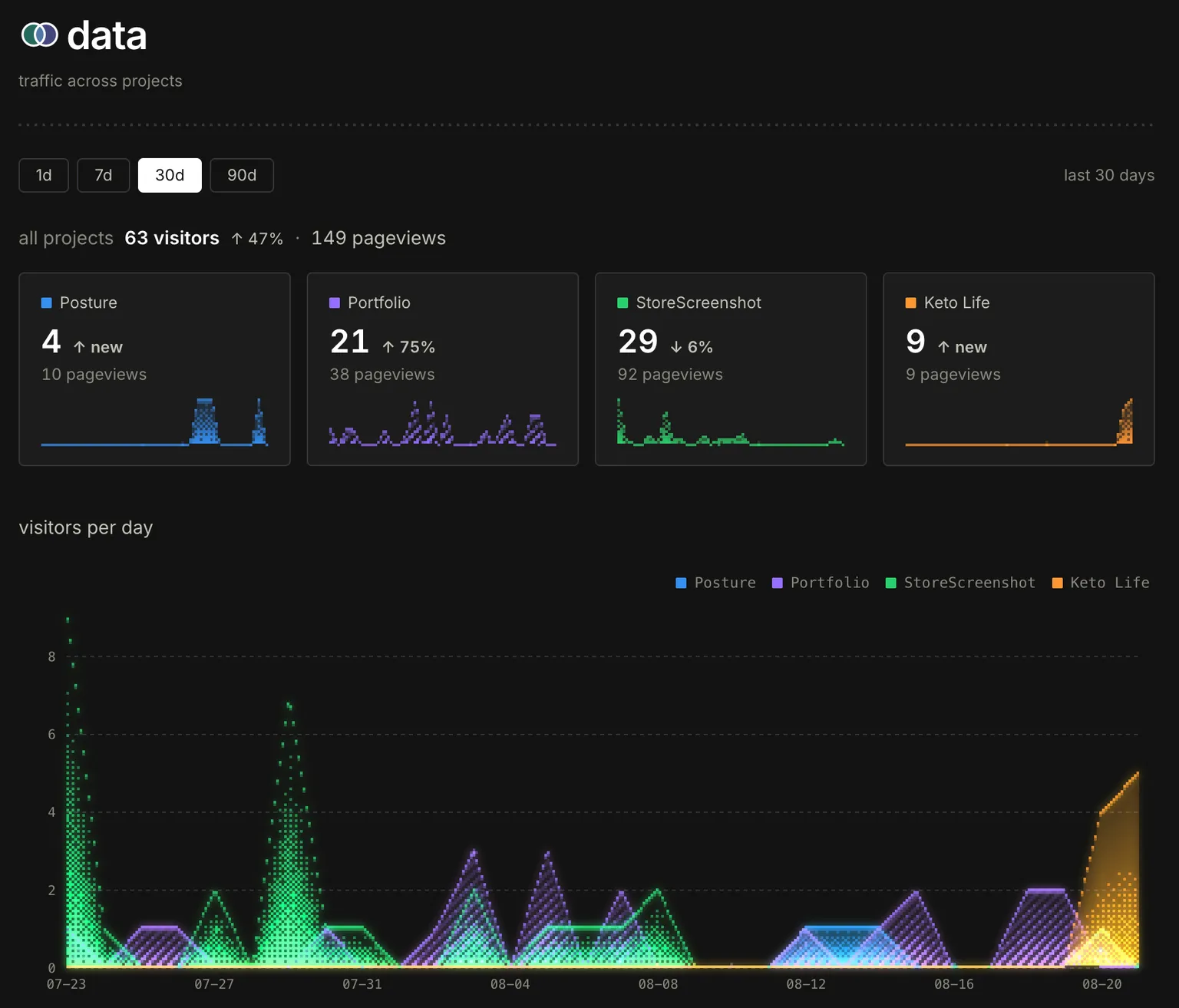Click the Keto Life sparkline chart
The image size is (1179, 1008).
tap(1019, 421)
